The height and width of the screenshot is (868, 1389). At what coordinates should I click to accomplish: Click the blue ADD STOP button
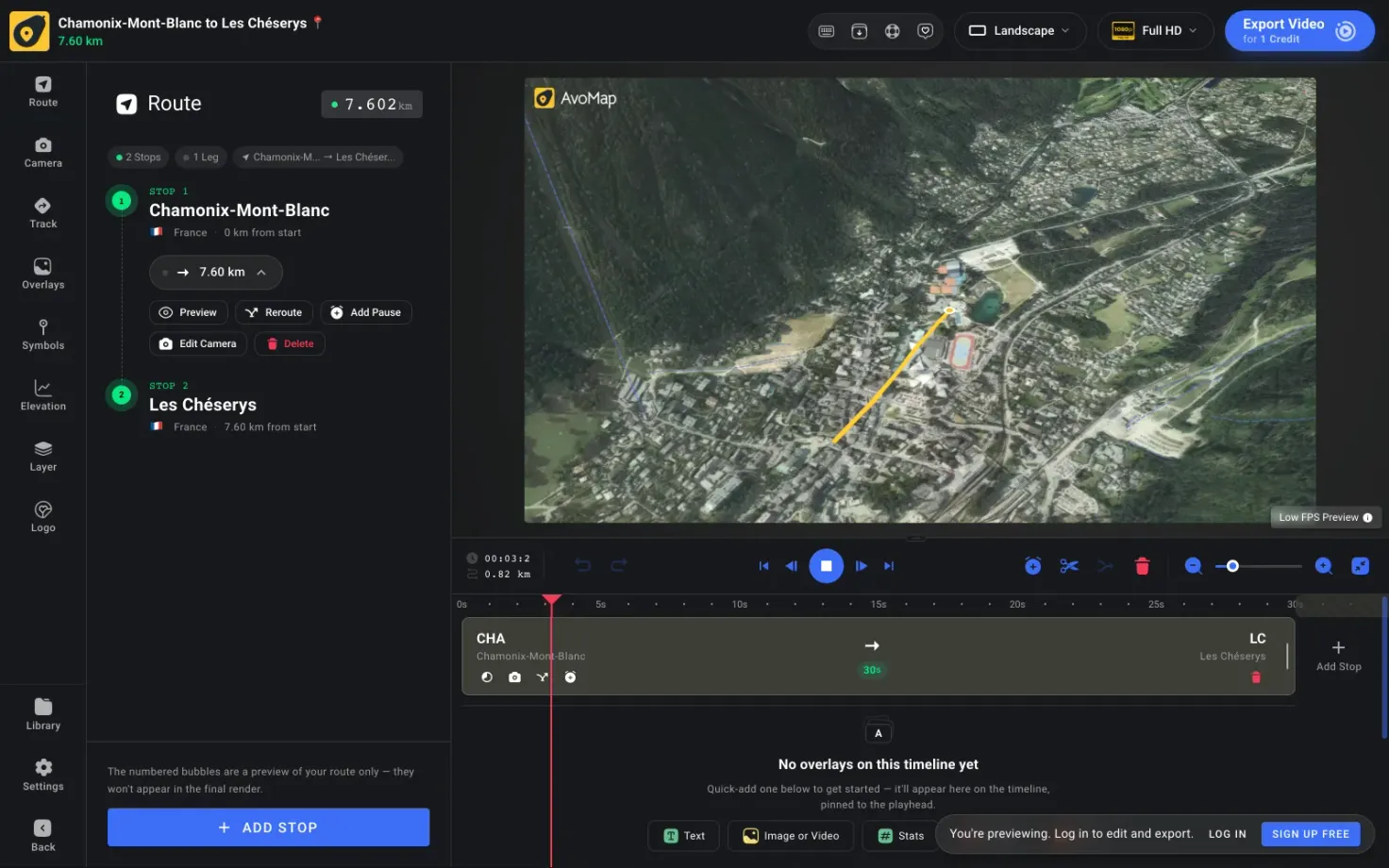pos(268,827)
